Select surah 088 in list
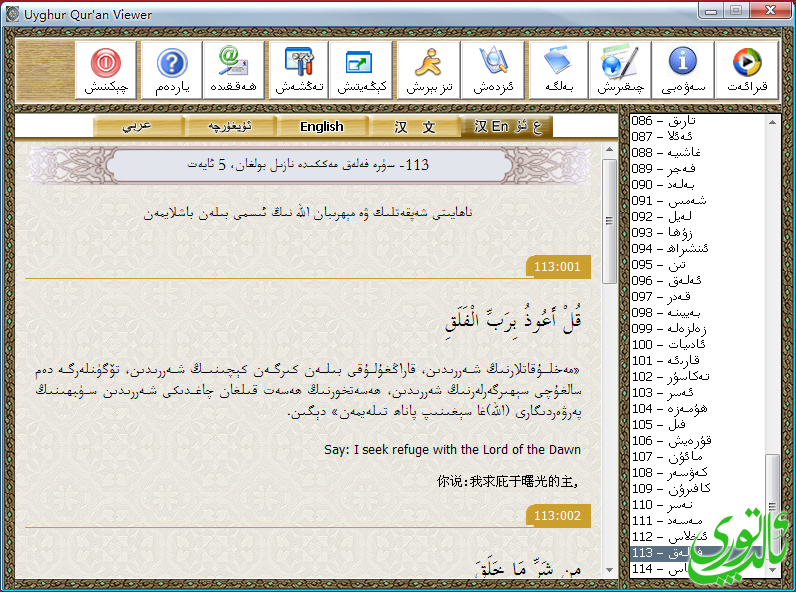This screenshot has width=796, height=592. 697,152
